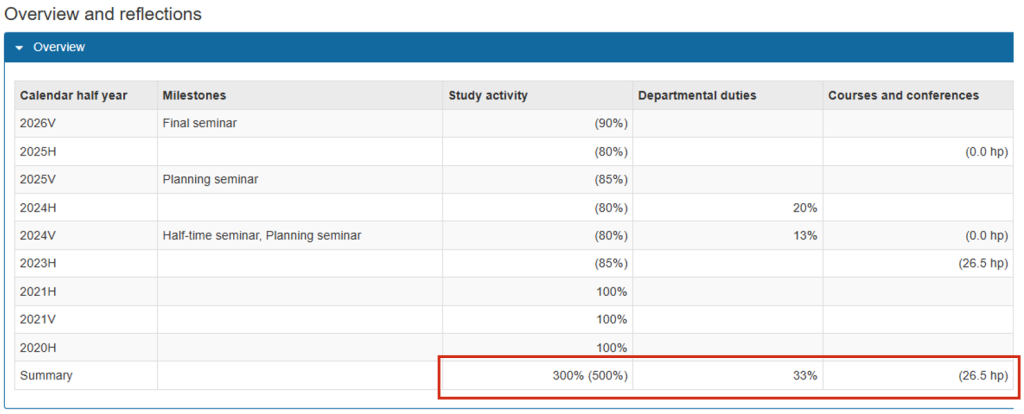Image resolution: width=1024 pixels, height=414 pixels.
Task: Click the 13% departmental duties value
Action: [805, 236]
